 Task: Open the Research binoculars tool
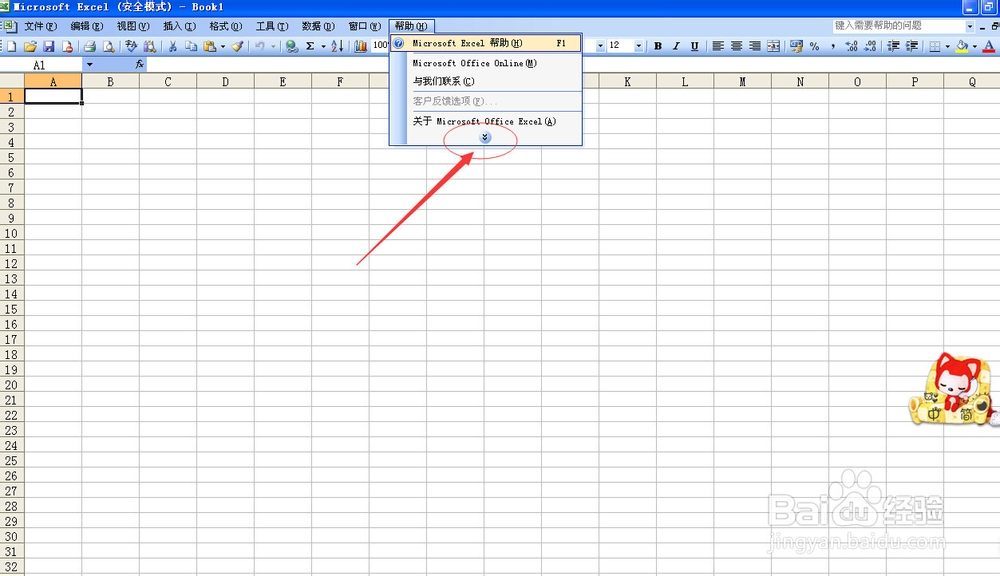pyautogui.click(x=150, y=46)
